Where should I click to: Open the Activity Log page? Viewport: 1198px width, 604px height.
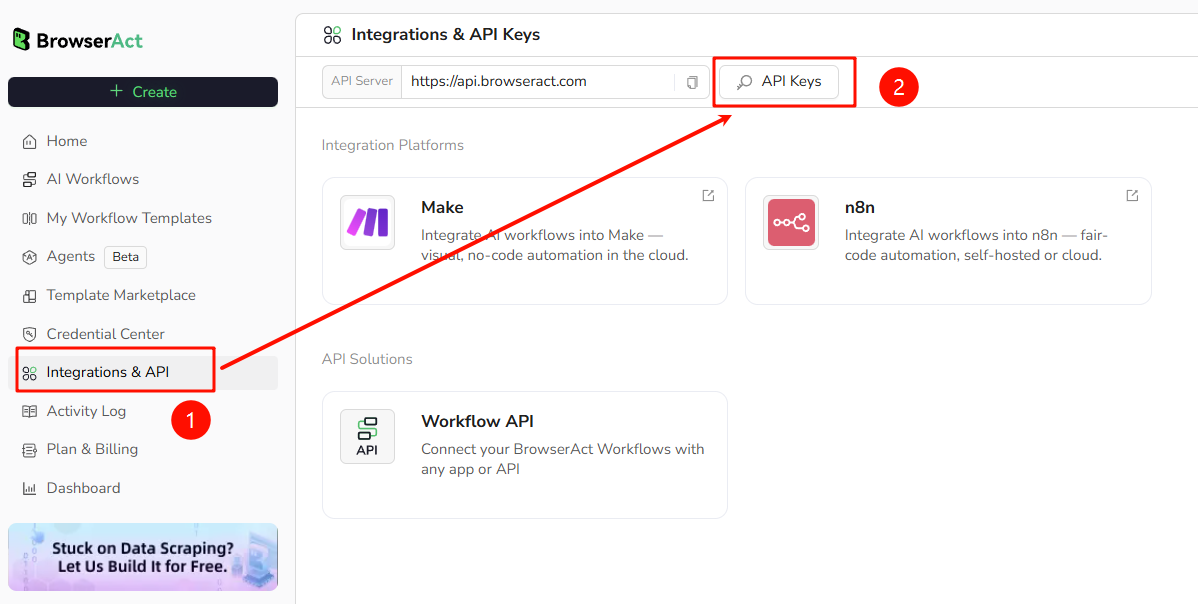click(143, 412)
